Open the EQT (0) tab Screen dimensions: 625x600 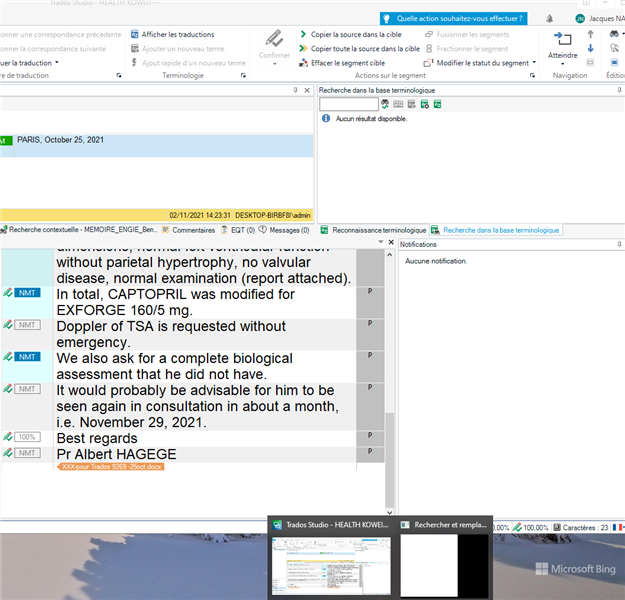tap(238, 230)
